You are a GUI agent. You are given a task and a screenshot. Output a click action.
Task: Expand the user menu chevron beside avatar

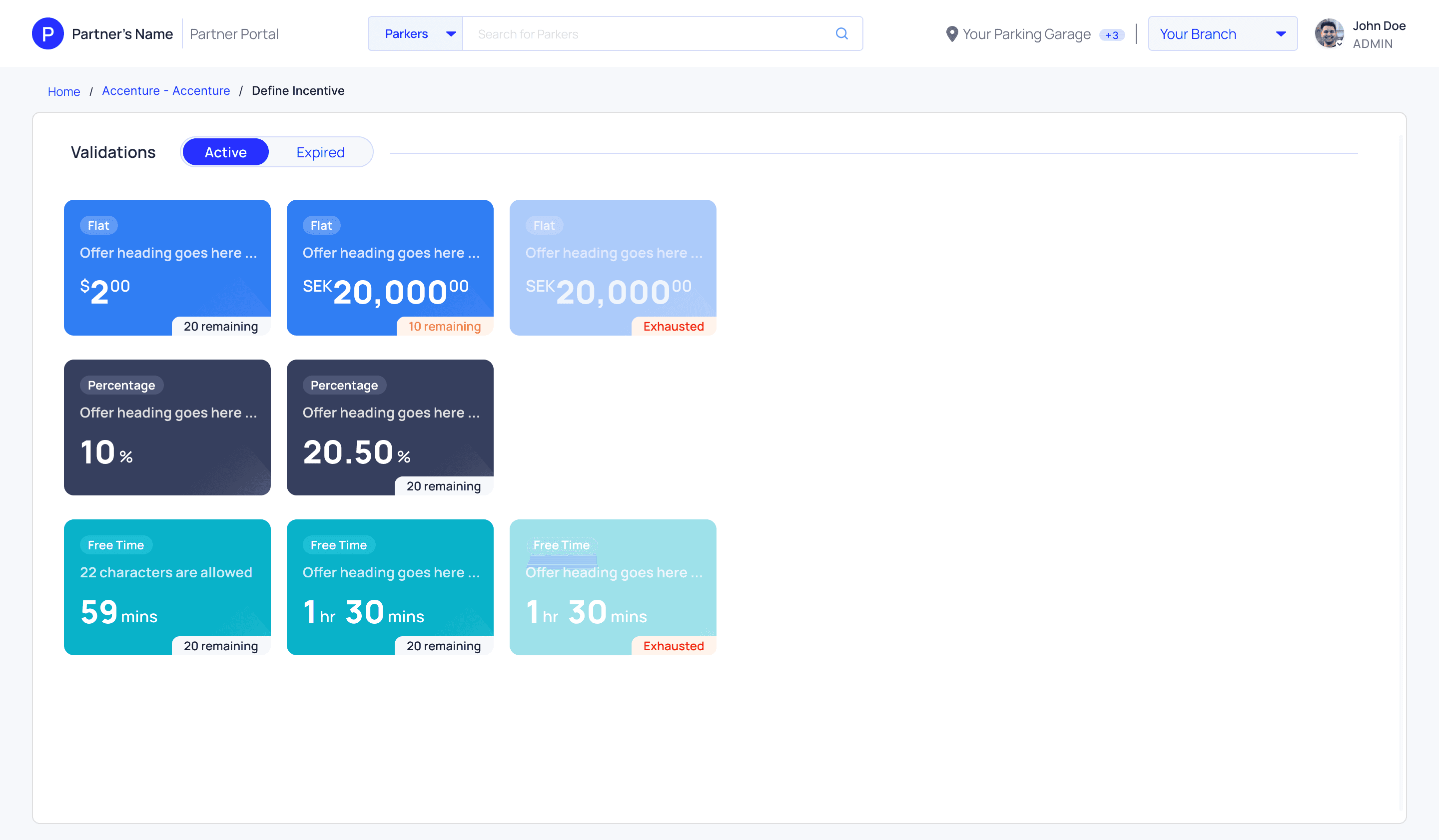1340,43
